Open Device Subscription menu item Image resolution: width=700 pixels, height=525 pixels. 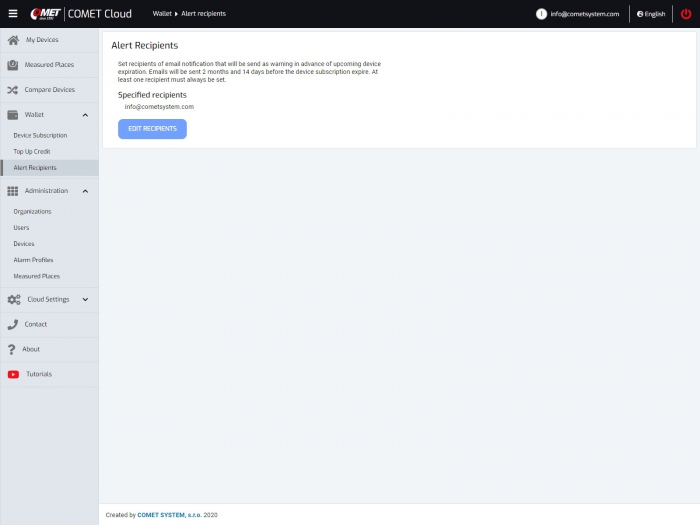40,135
